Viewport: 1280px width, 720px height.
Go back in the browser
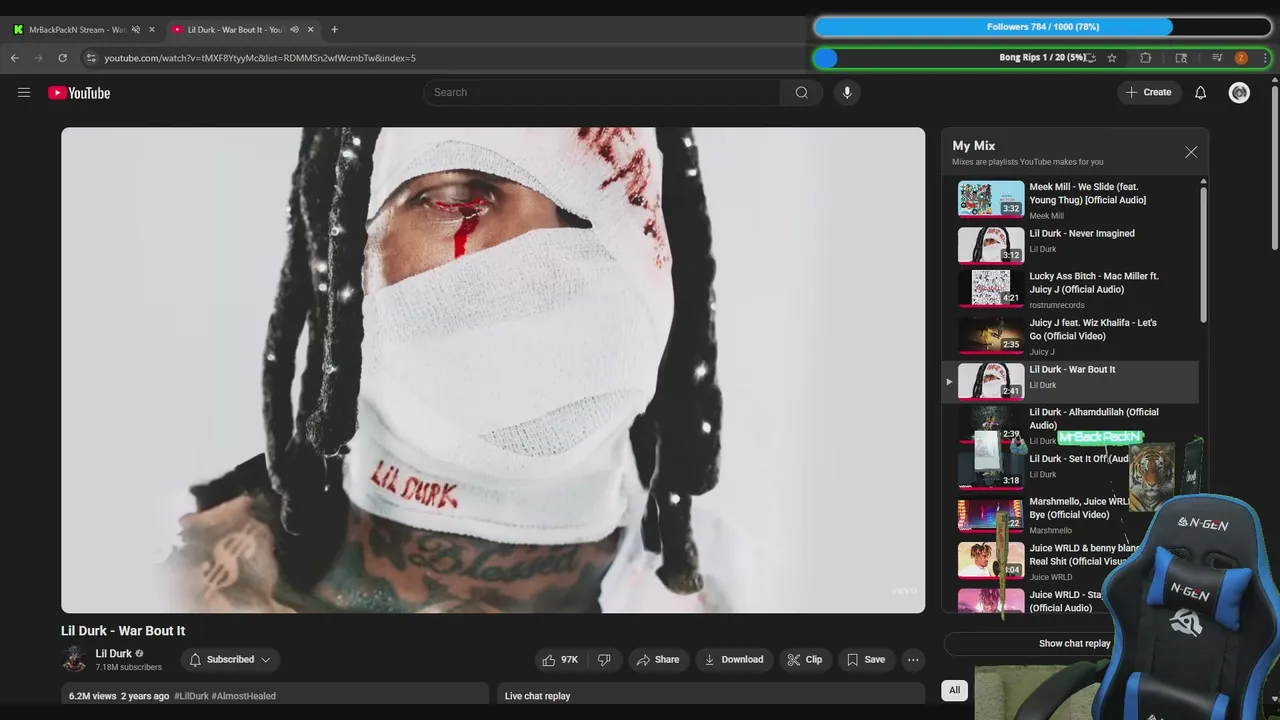[x=14, y=58]
